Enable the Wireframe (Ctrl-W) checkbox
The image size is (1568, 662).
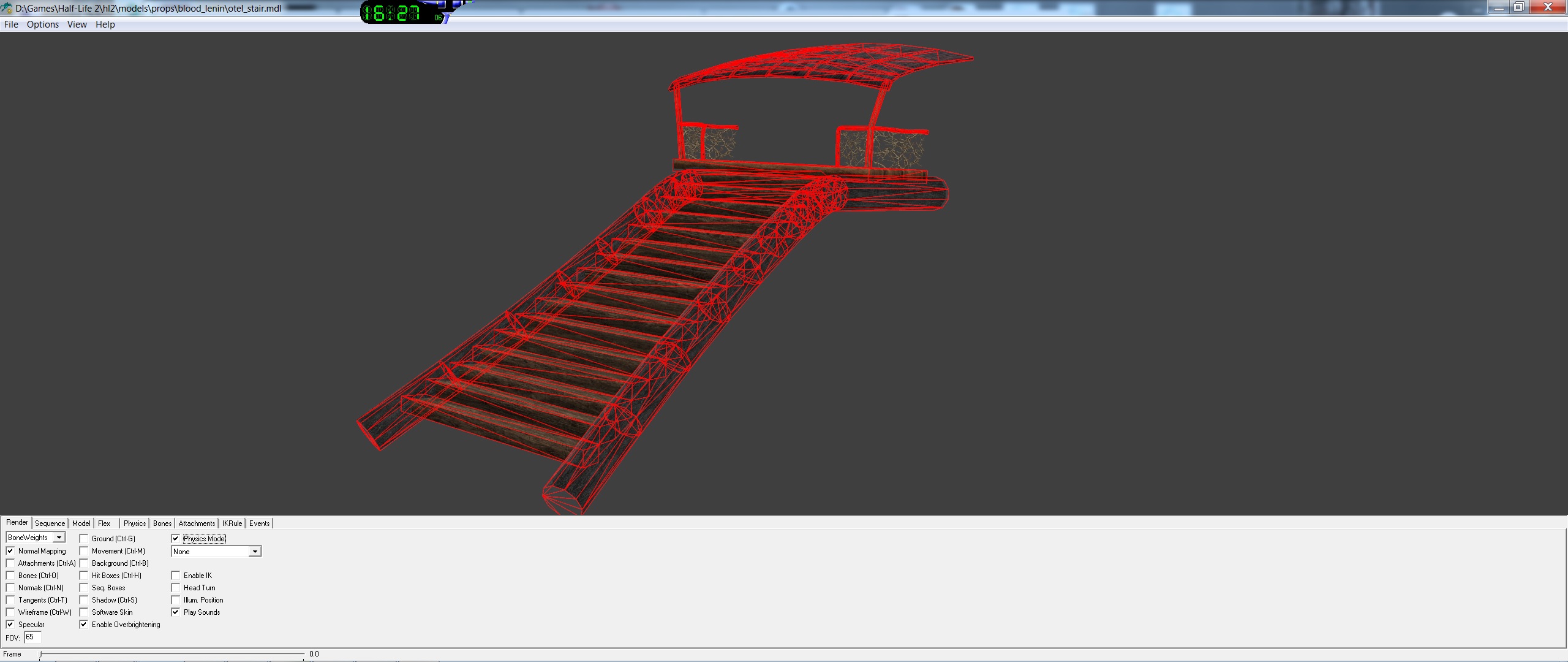(10, 612)
